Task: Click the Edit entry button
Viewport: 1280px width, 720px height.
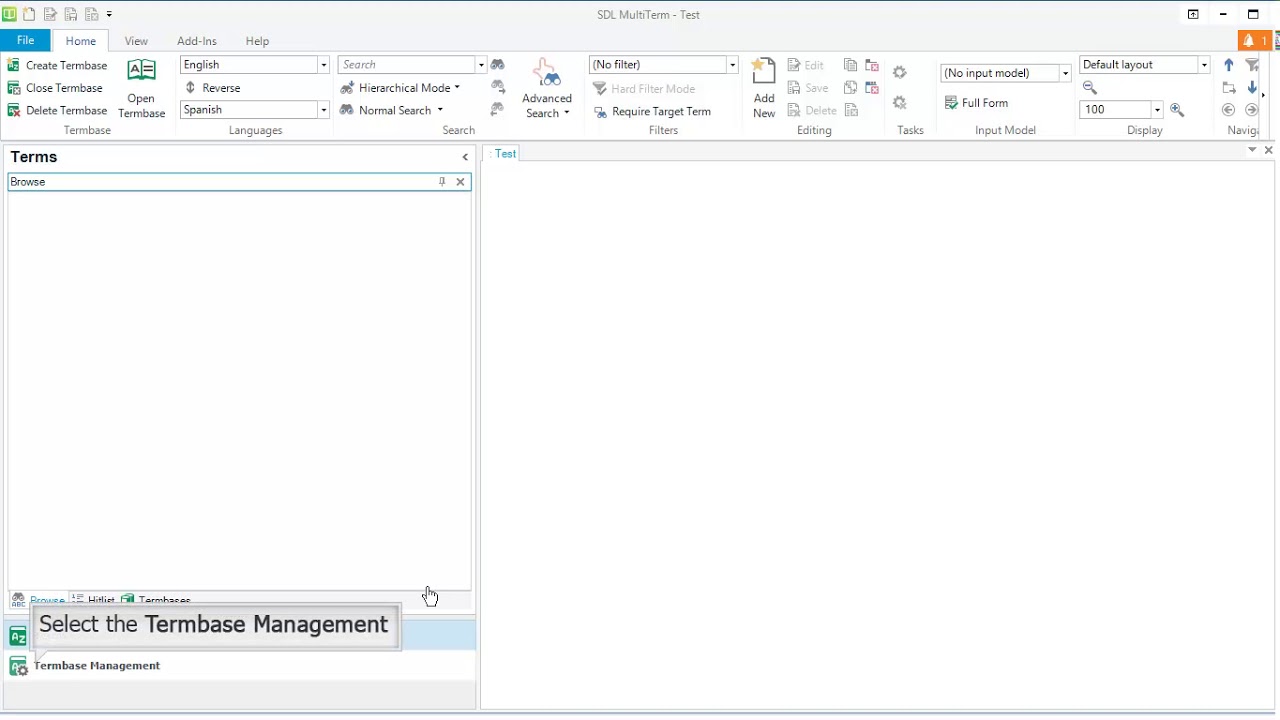Action: tap(806, 65)
